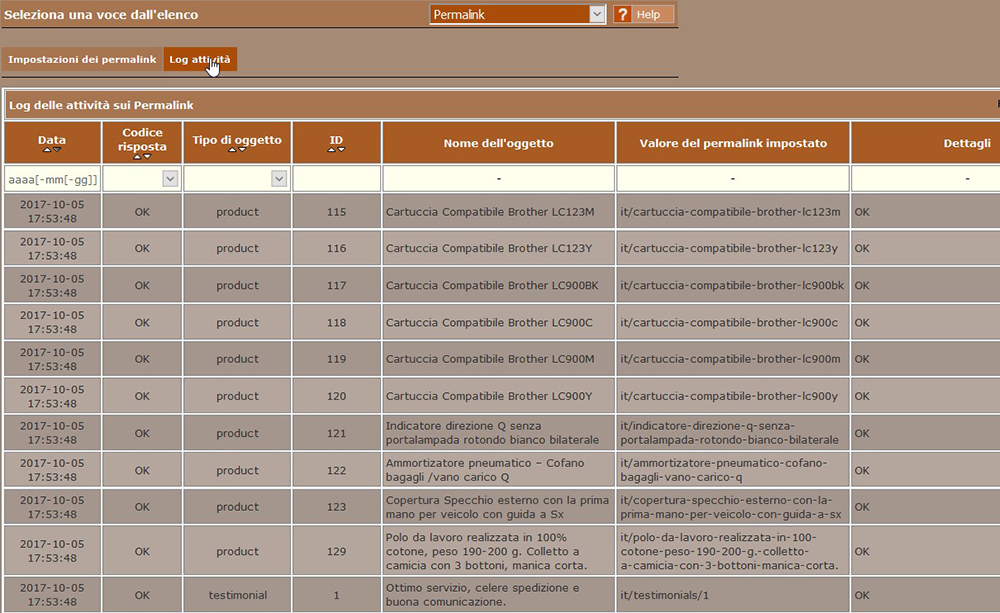Screen dimensions: 1000x613
Task: Click permalink it/ammortizatore-pneumatico-cofano-bagagli
Action: point(724,469)
